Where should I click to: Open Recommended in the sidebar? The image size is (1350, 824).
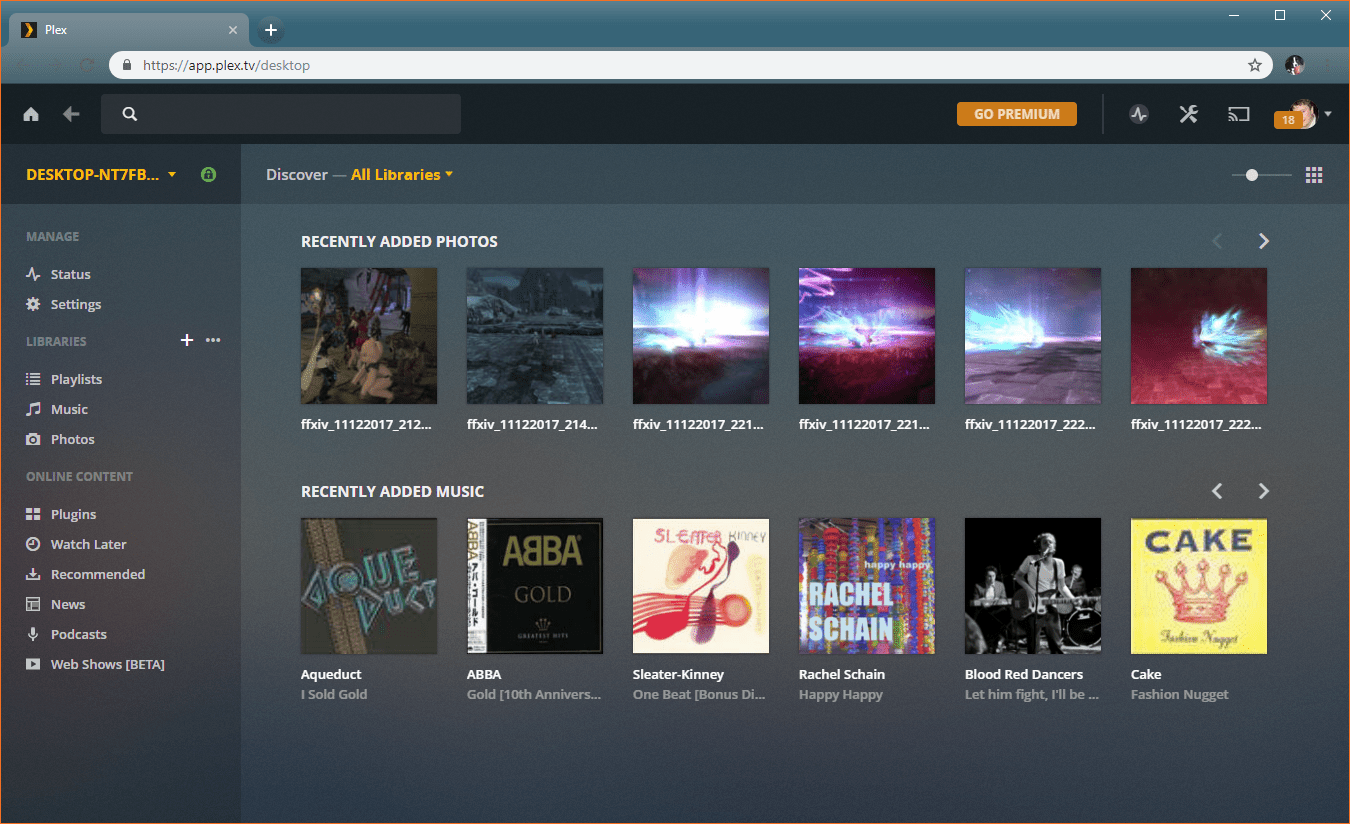(x=85, y=574)
